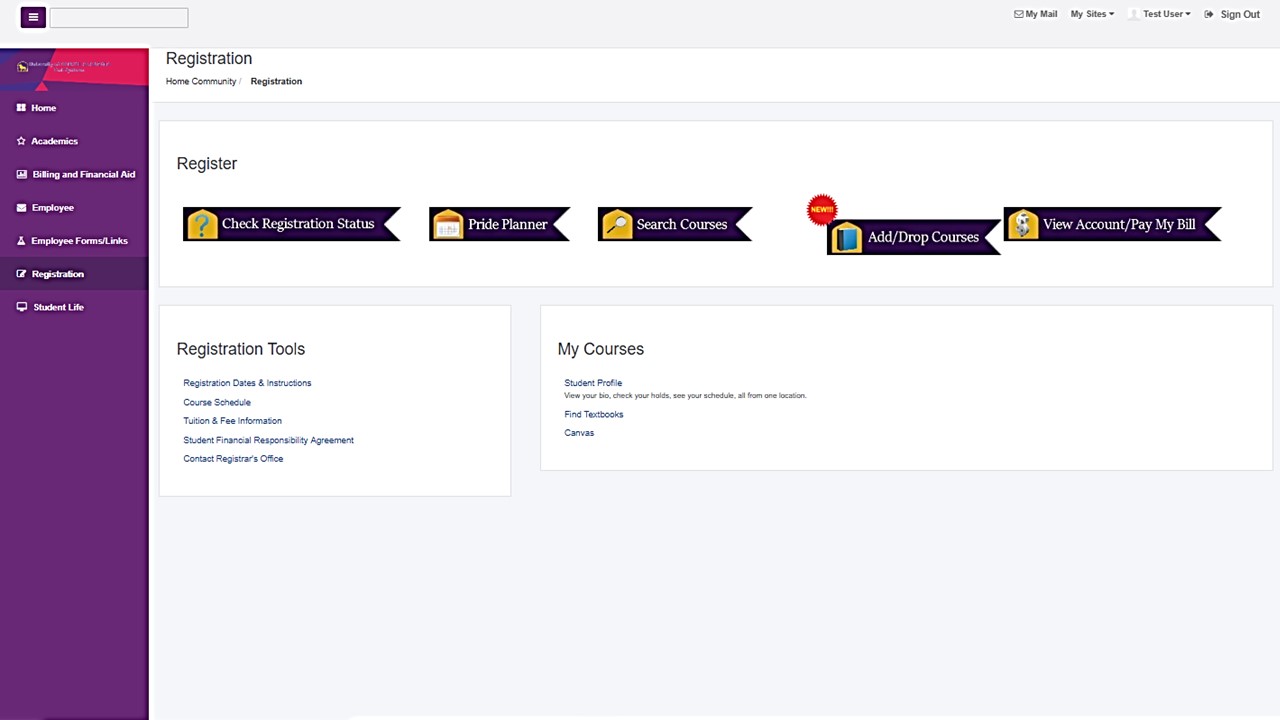
Task: Open the Find Textbooks link
Action: tap(593, 414)
